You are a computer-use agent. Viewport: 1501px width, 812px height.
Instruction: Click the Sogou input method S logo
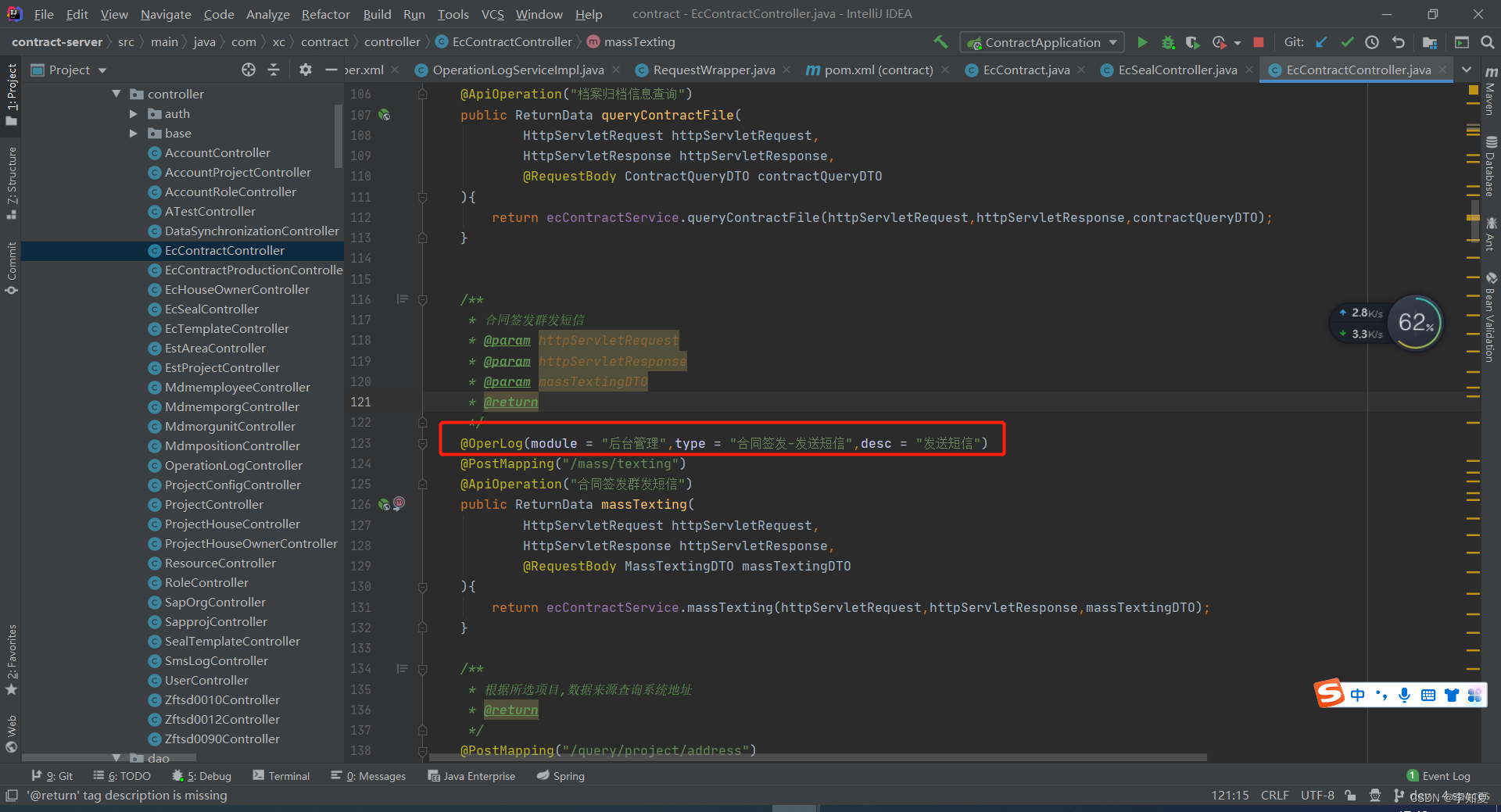pyautogui.click(x=1329, y=693)
